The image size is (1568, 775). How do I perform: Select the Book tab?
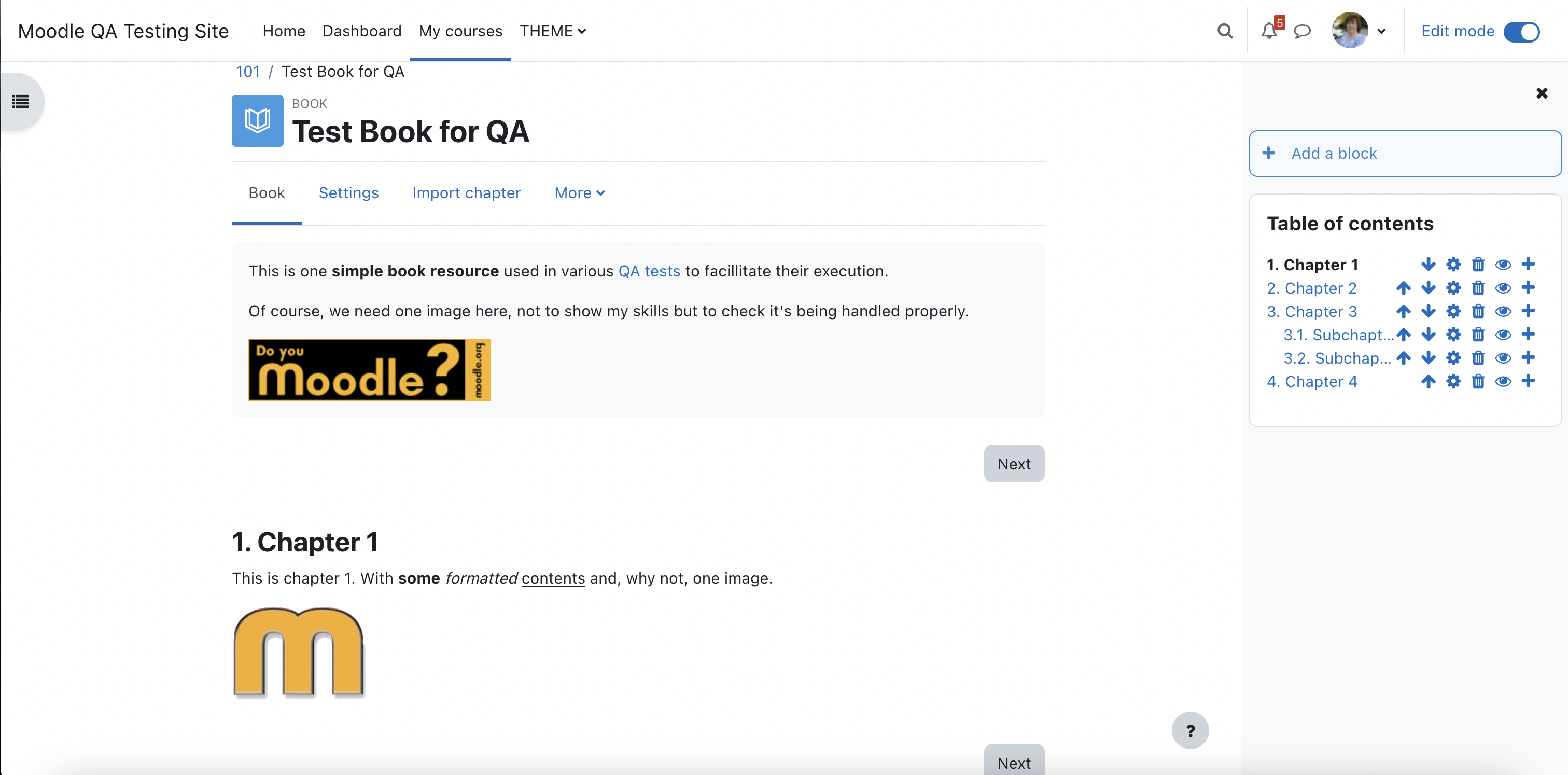267,193
